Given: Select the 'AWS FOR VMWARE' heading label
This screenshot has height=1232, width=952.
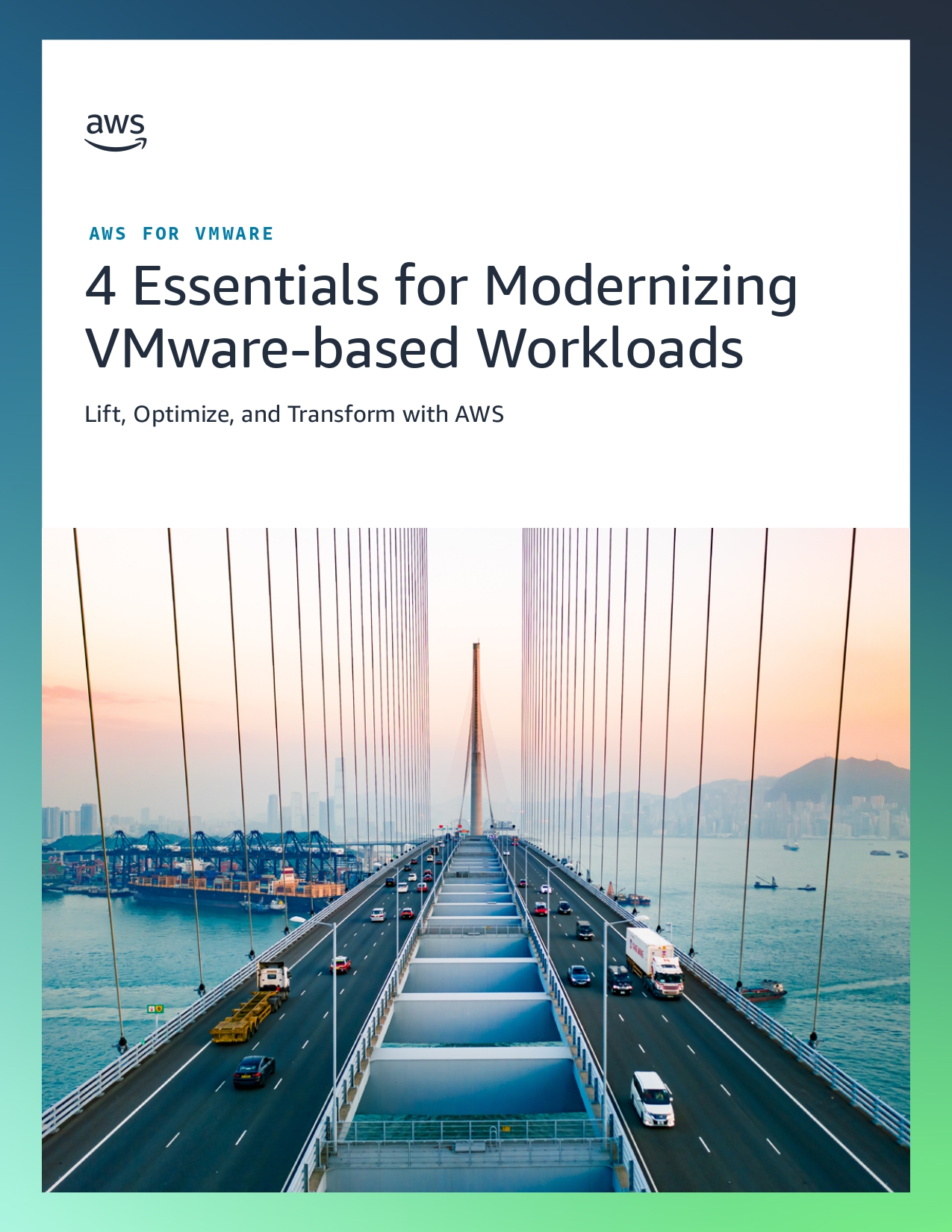Looking at the screenshot, I should click(x=181, y=234).
